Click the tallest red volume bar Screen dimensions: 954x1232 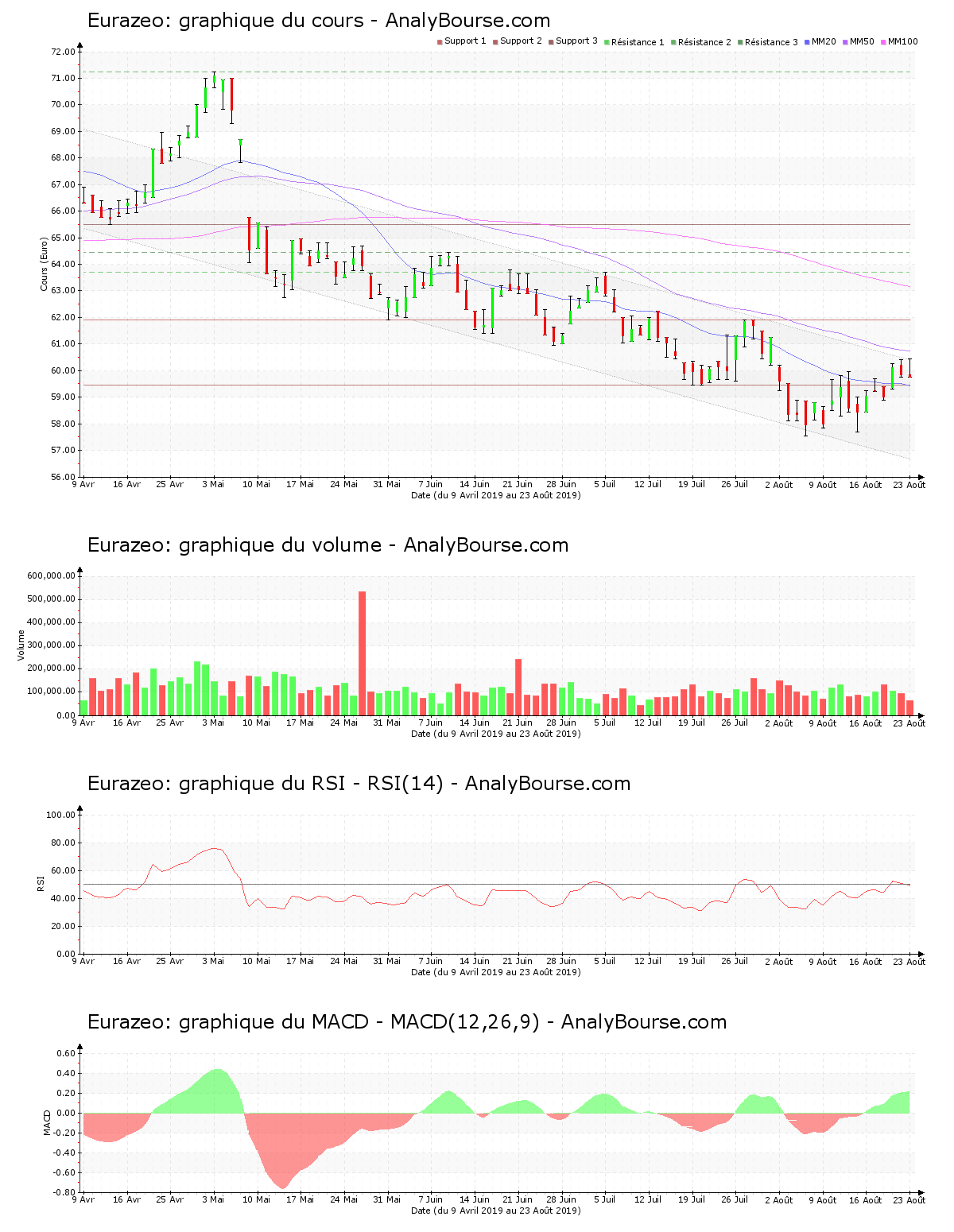click(362, 653)
